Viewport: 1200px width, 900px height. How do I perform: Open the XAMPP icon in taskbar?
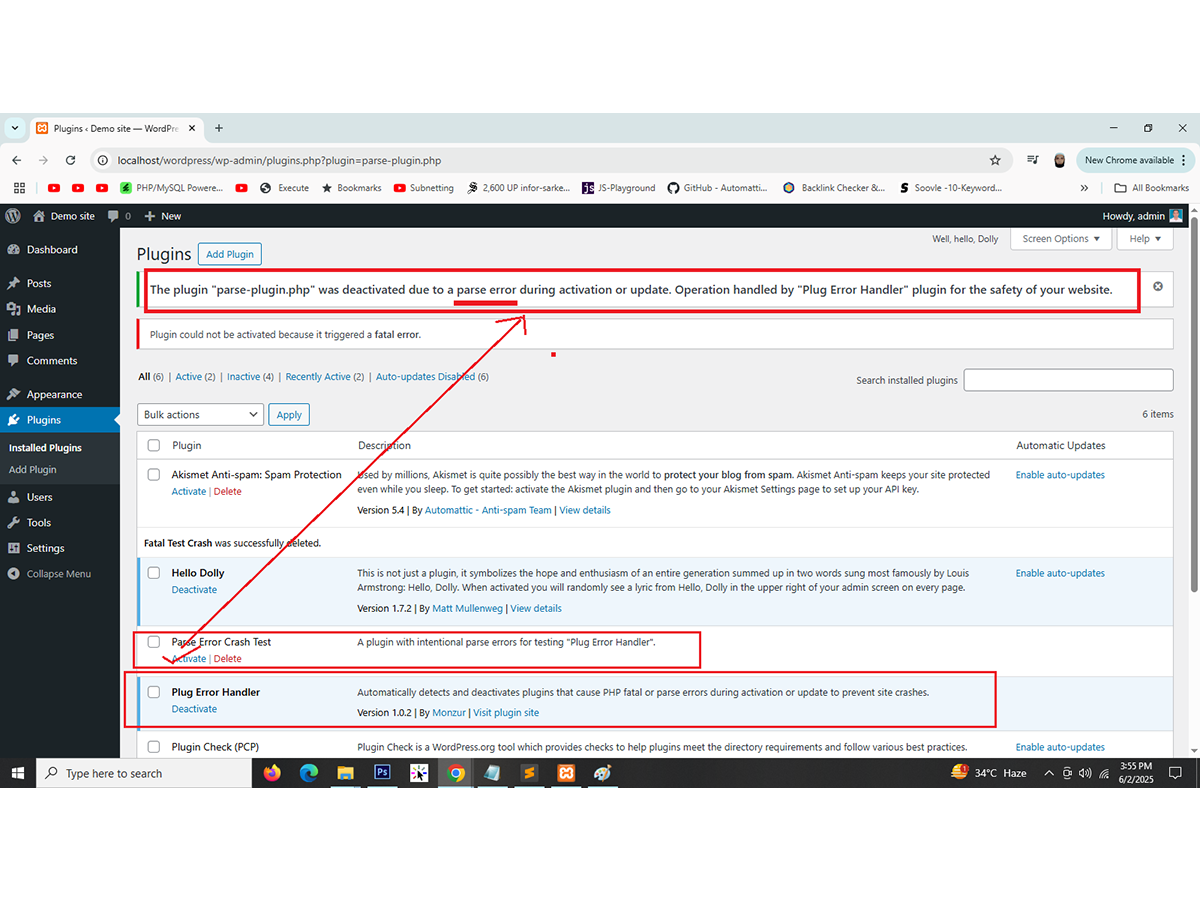pyautogui.click(x=565, y=773)
